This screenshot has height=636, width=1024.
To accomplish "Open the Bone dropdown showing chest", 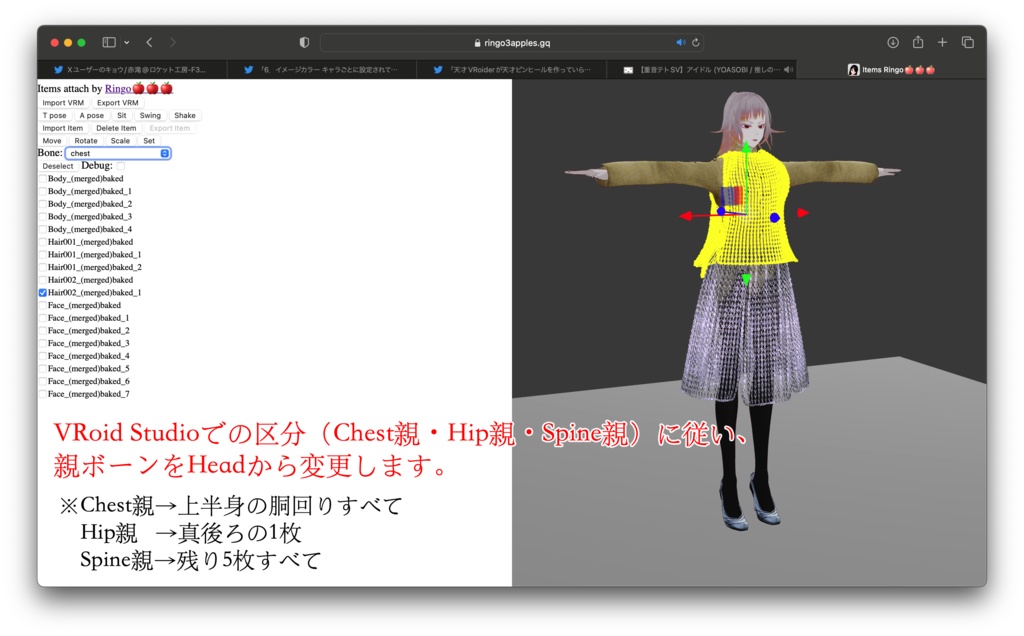I will [118, 153].
